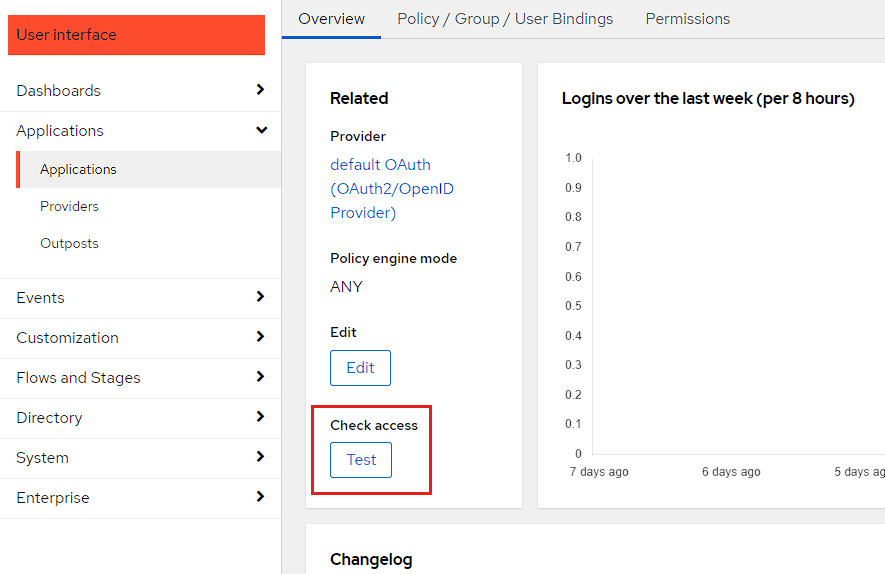Click the orange User interface banner
Screen dimensions: 885x574
click(x=136, y=35)
